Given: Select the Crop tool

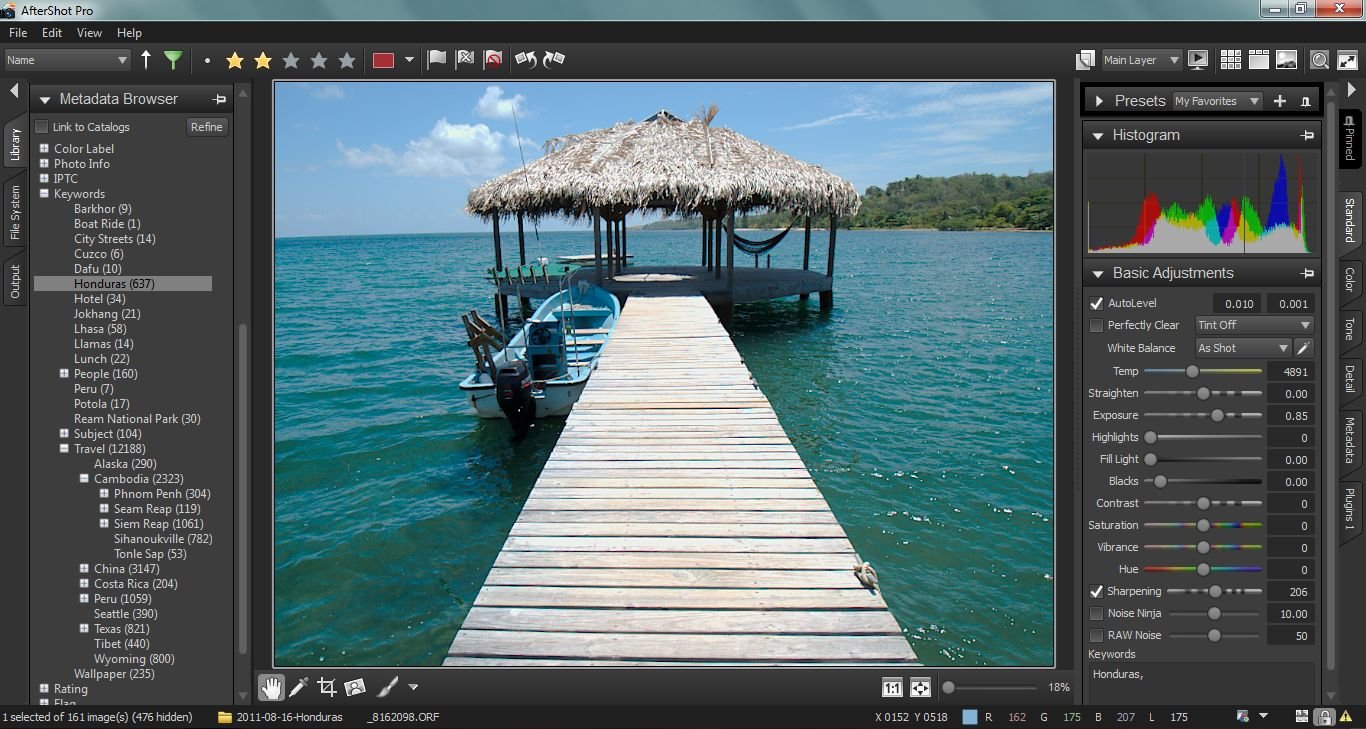Looking at the screenshot, I should click(326, 687).
